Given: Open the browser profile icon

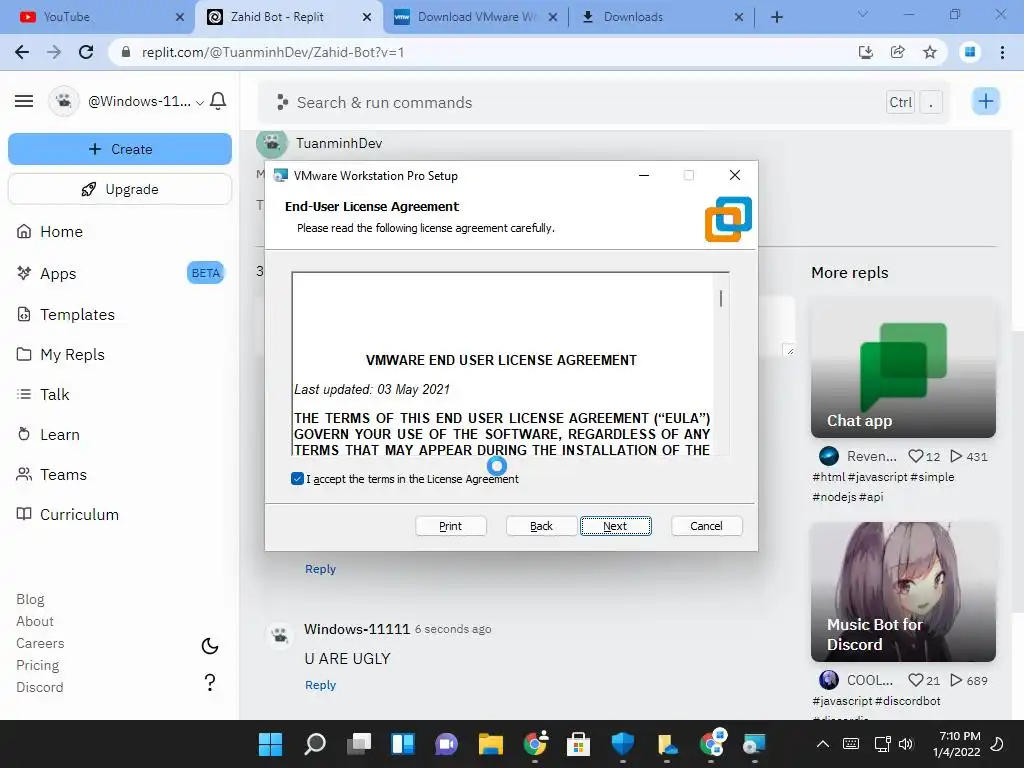Looking at the screenshot, I should (970, 52).
